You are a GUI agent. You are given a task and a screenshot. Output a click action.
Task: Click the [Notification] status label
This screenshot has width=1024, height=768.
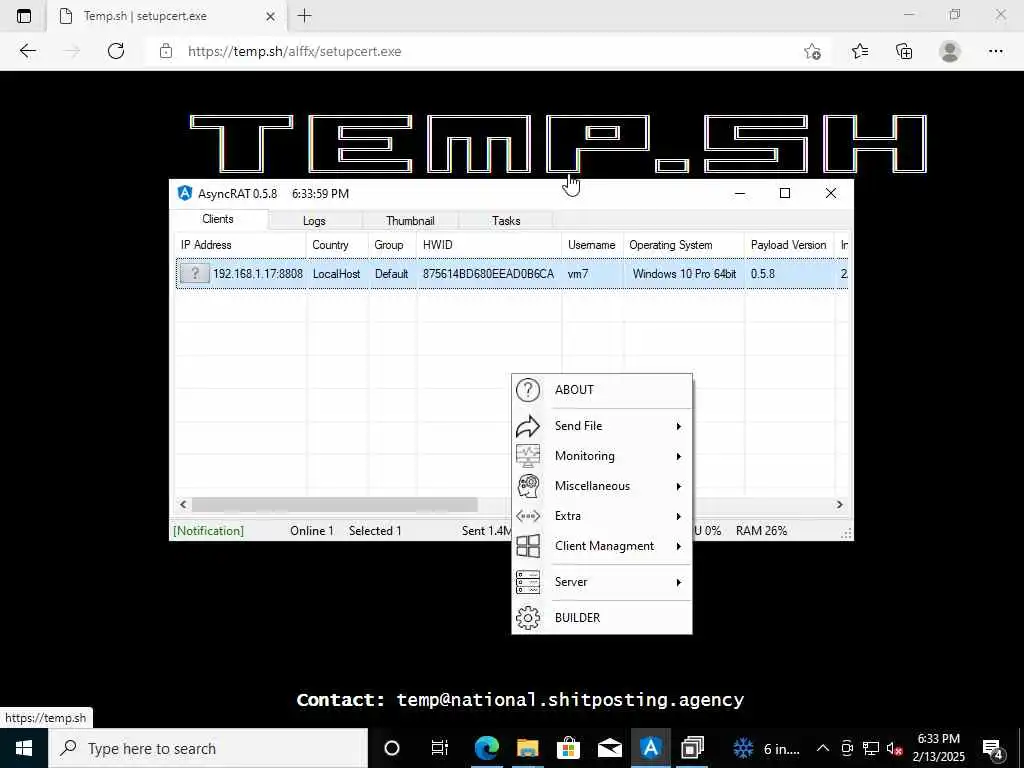[x=208, y=531]
